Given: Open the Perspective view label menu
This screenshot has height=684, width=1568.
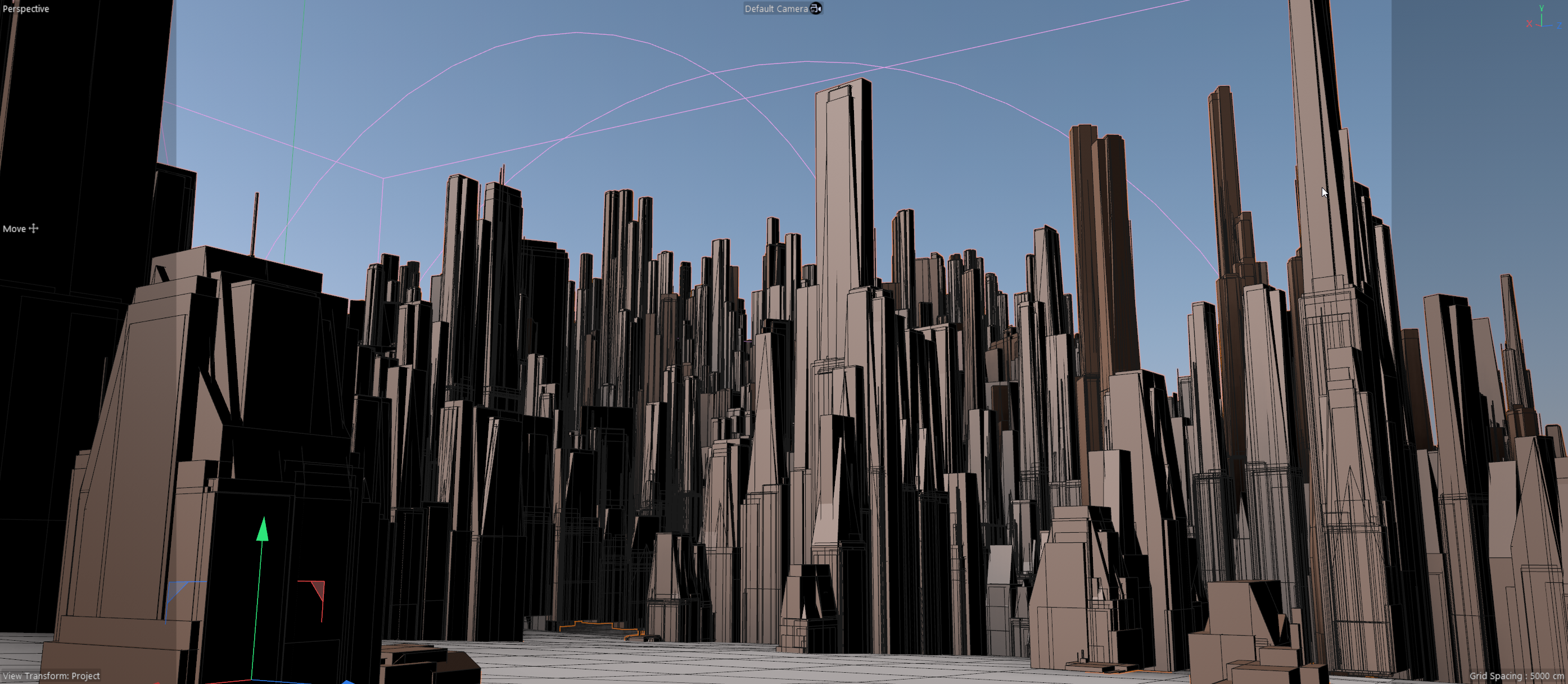Looking at the screenshot, I should coord(25,8).
